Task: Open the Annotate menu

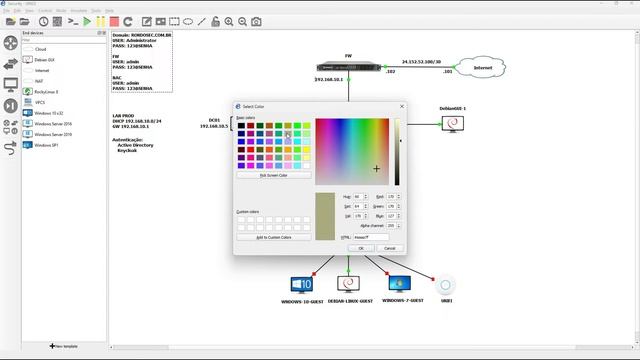Action: [x=79, y=11]
